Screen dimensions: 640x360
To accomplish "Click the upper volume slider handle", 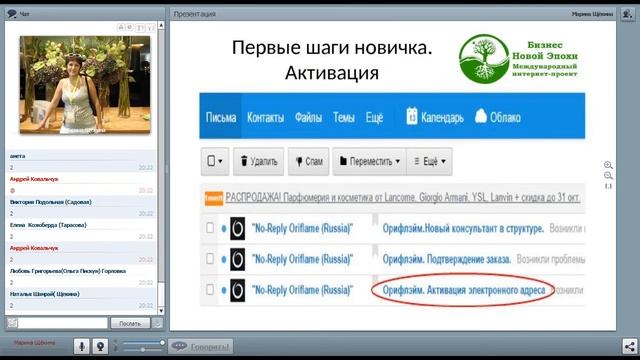I will click(162, 343).
